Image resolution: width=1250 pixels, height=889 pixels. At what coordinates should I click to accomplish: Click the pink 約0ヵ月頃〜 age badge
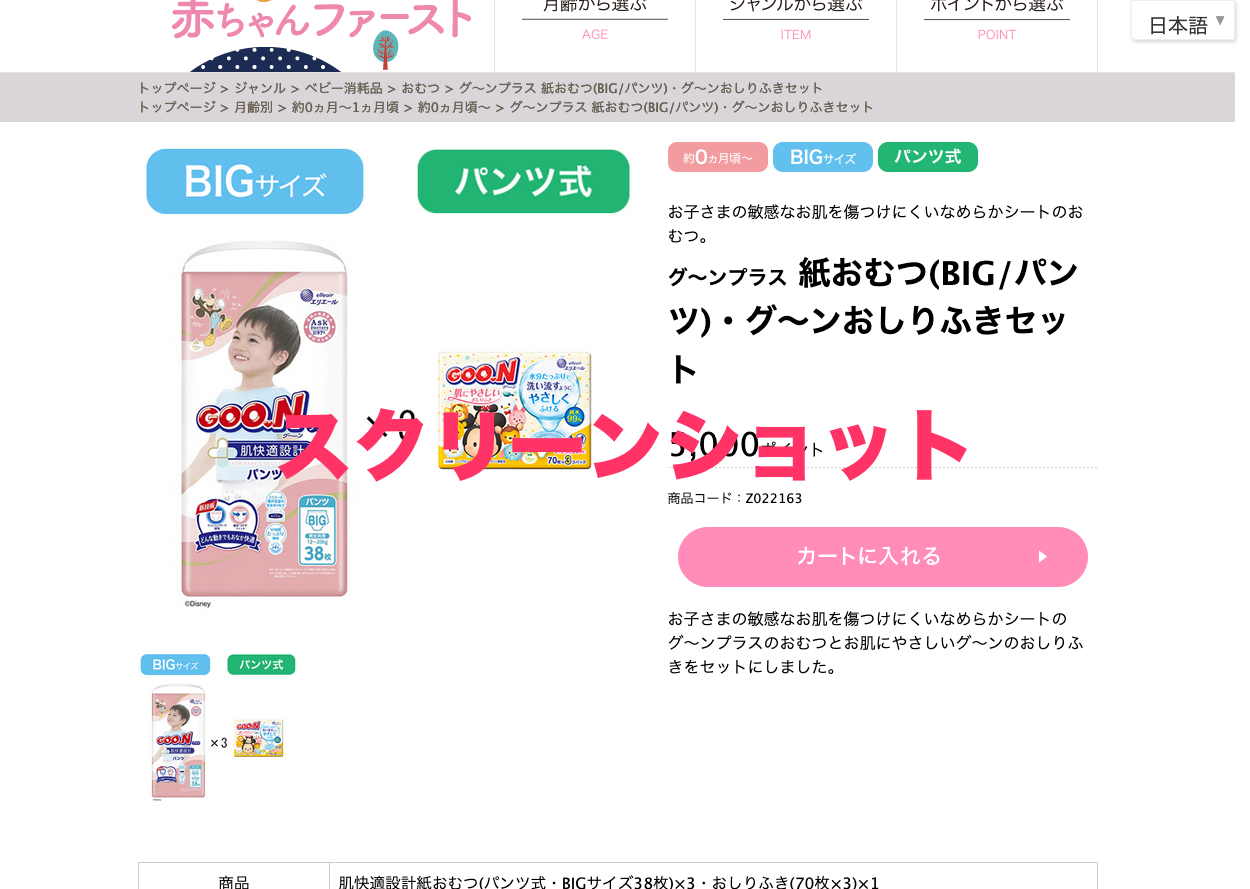tap(718, 157)
